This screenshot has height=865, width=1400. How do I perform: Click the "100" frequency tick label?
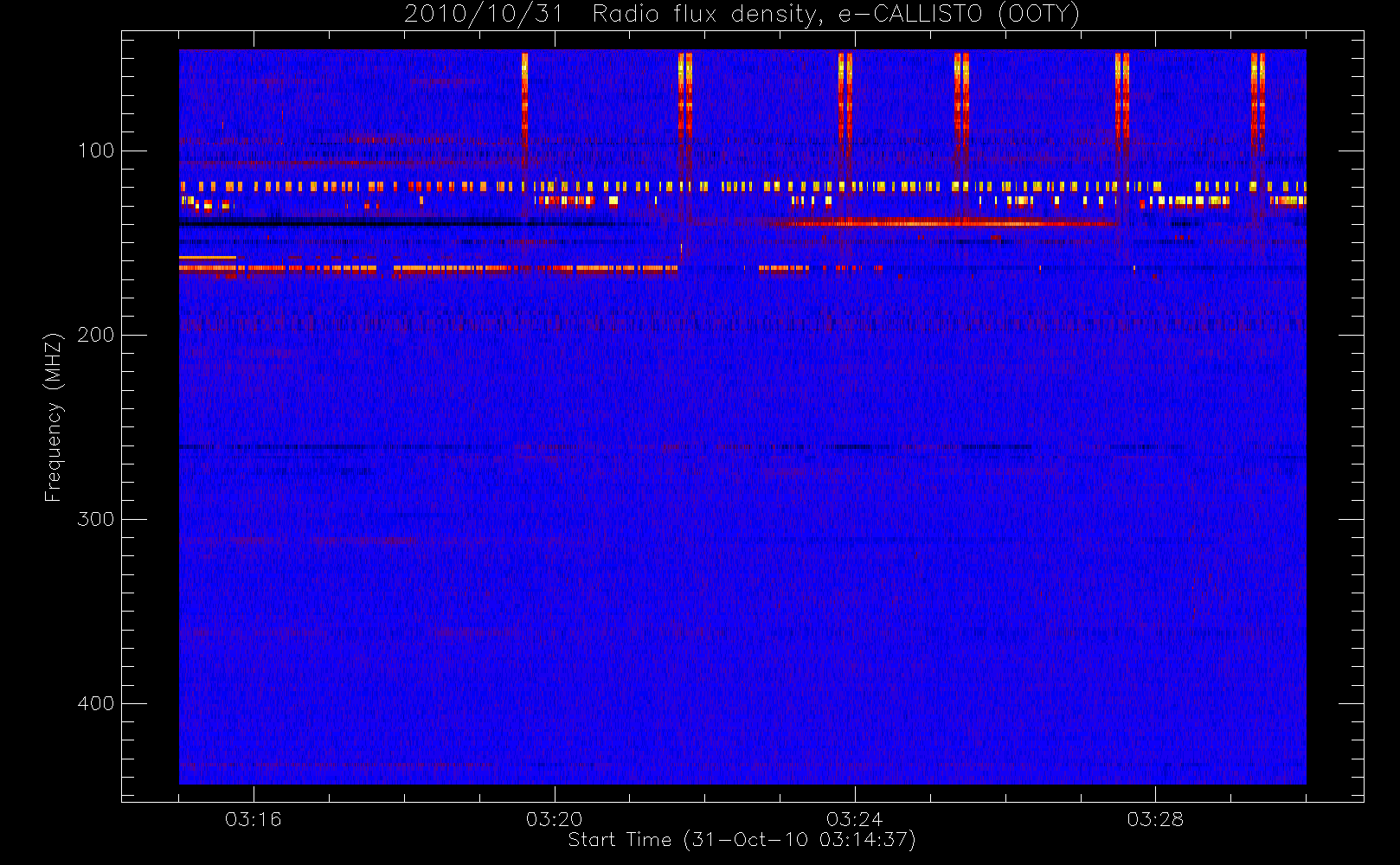[x=95, y=151]
